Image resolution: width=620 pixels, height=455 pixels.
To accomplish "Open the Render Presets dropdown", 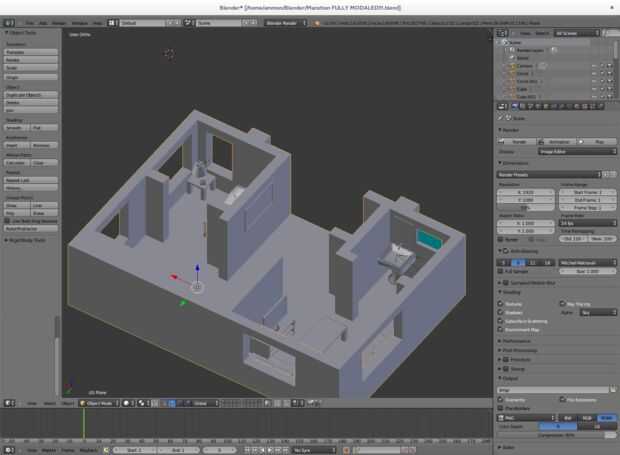I will (549, 174).
